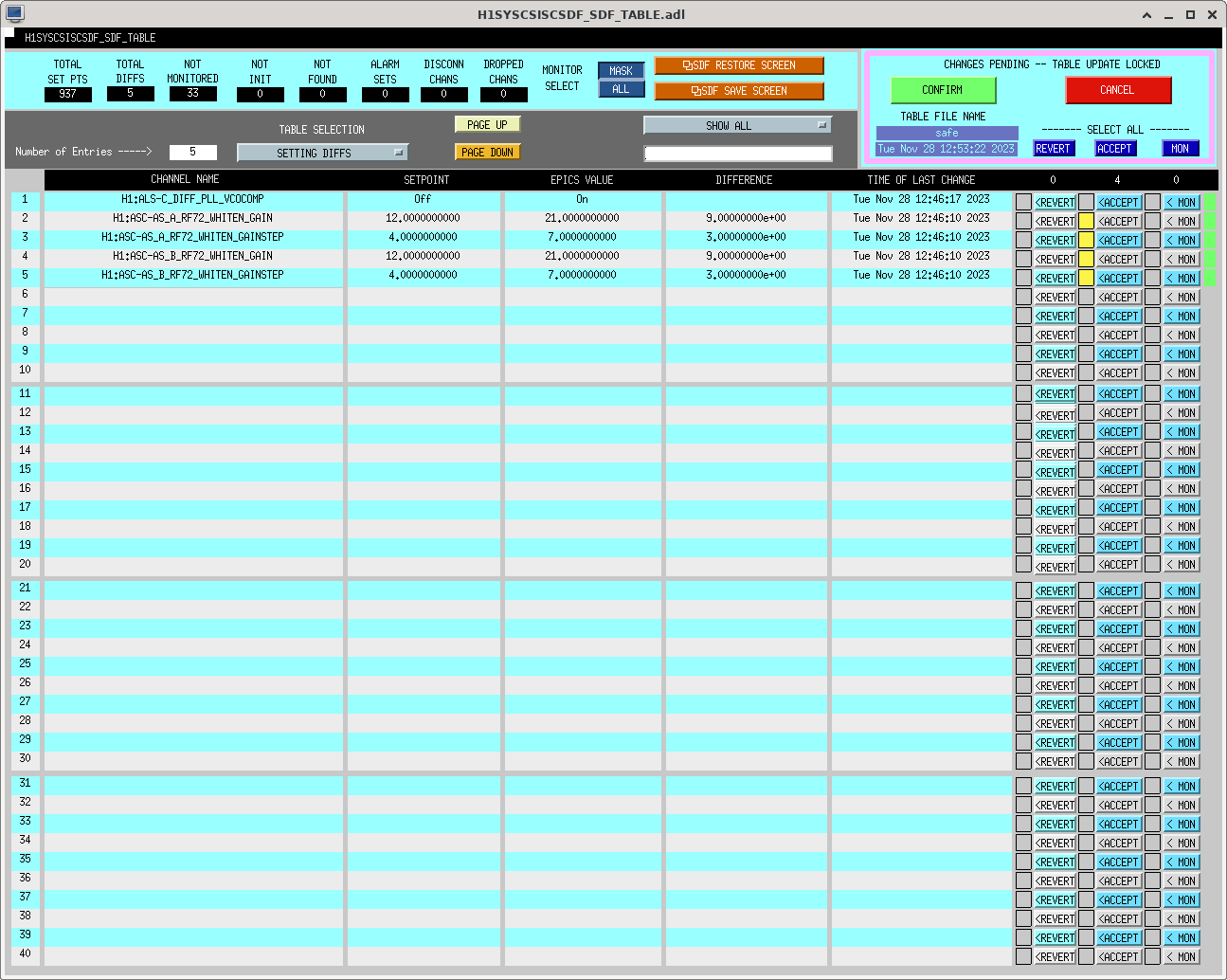The height and width of the screenshot is (980, 1227).
Task: Click MON for row 5
Action: click(1182, 279)
